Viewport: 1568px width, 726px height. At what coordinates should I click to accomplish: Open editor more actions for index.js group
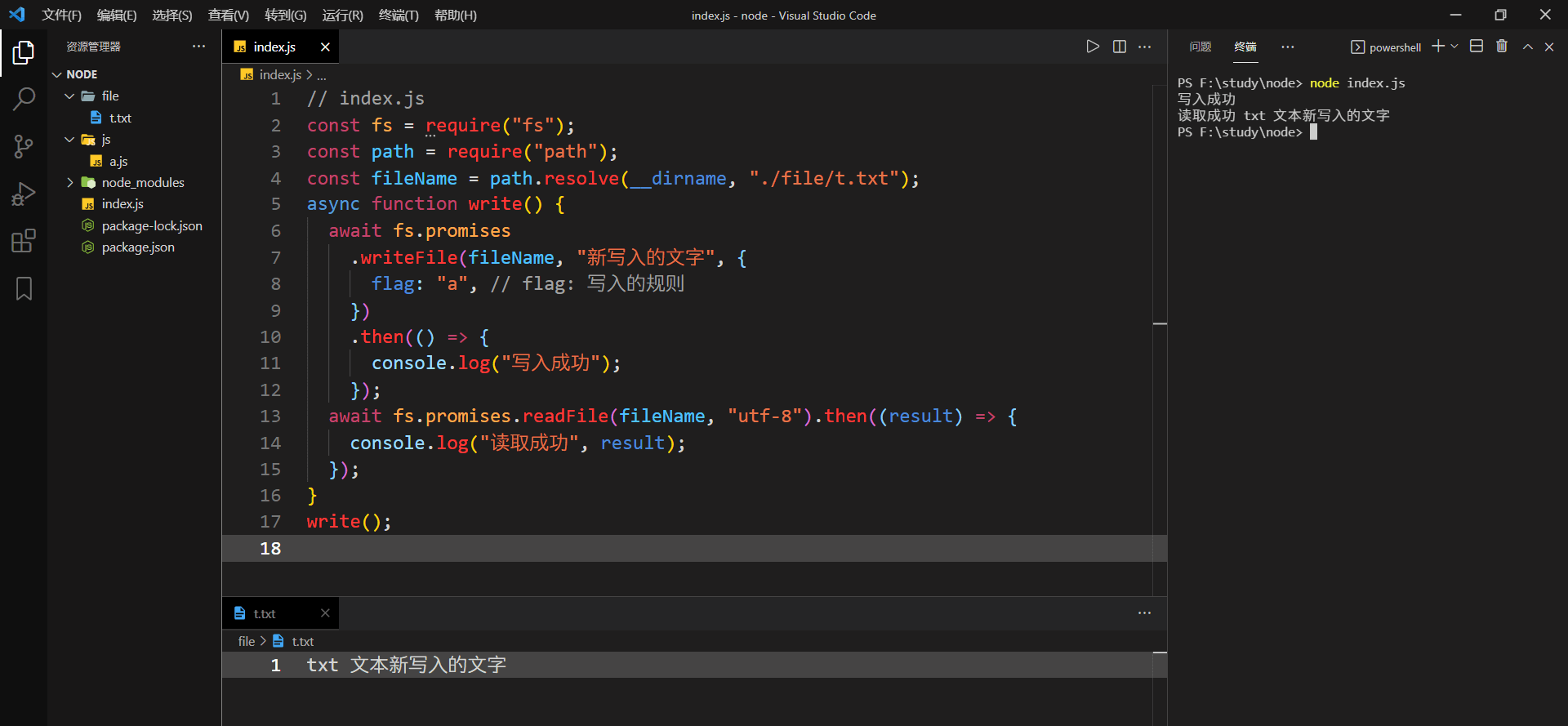1144,47
